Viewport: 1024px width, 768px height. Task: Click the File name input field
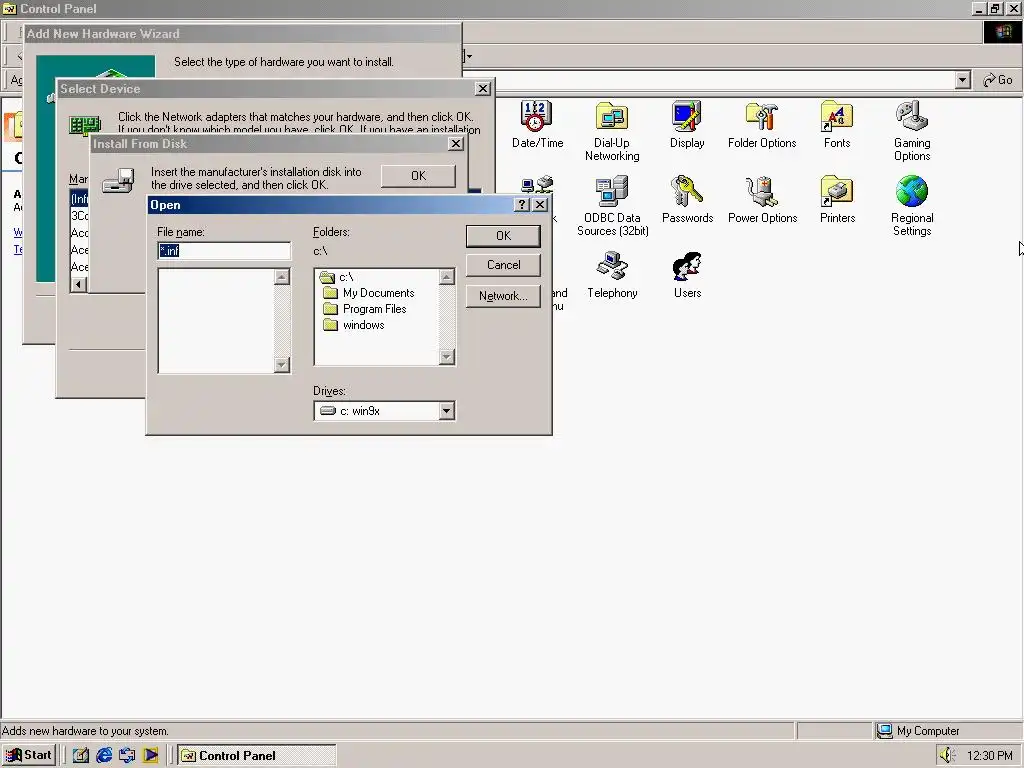[224, 251]
